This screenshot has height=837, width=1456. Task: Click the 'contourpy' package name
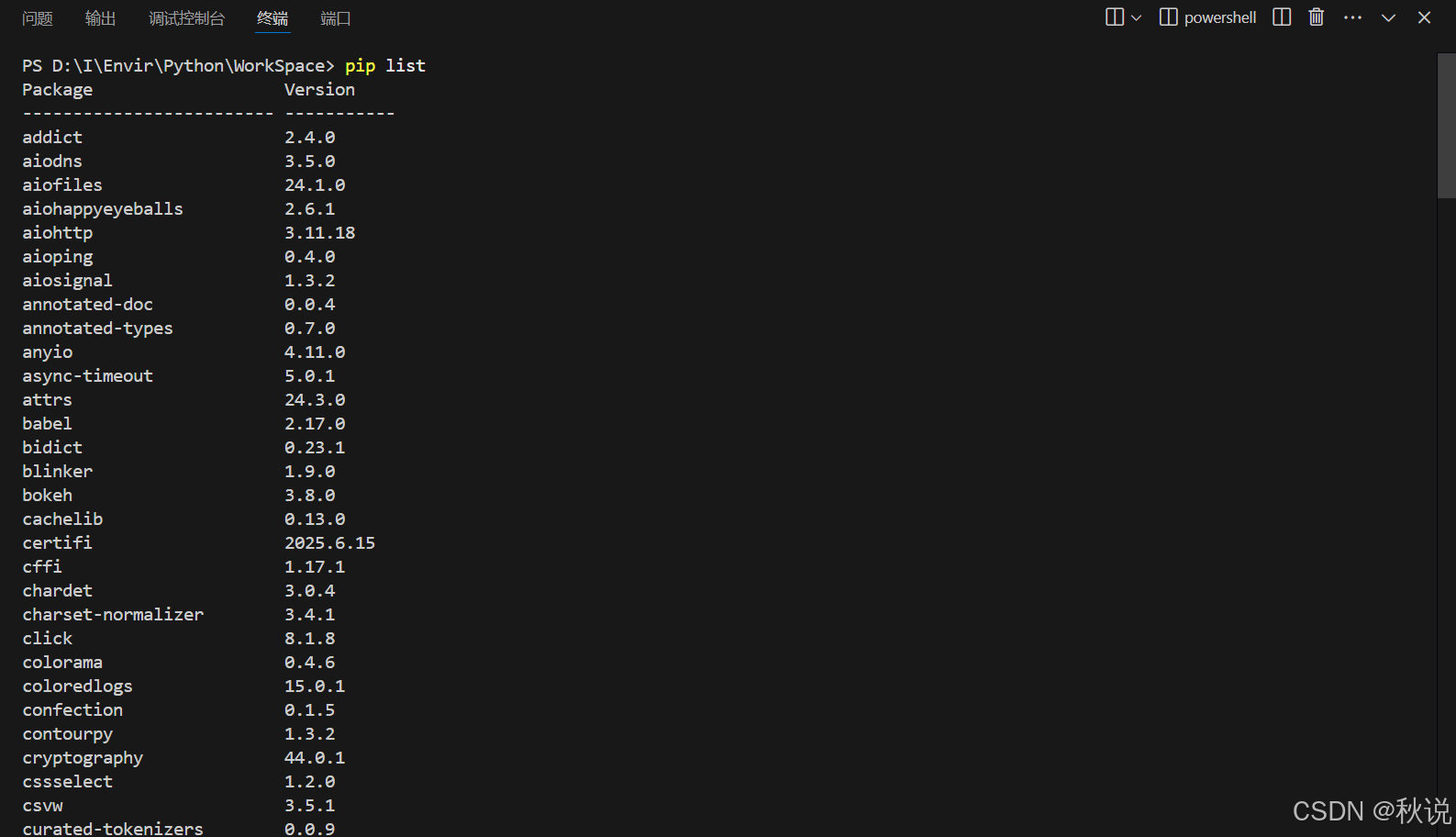point(68,733)
